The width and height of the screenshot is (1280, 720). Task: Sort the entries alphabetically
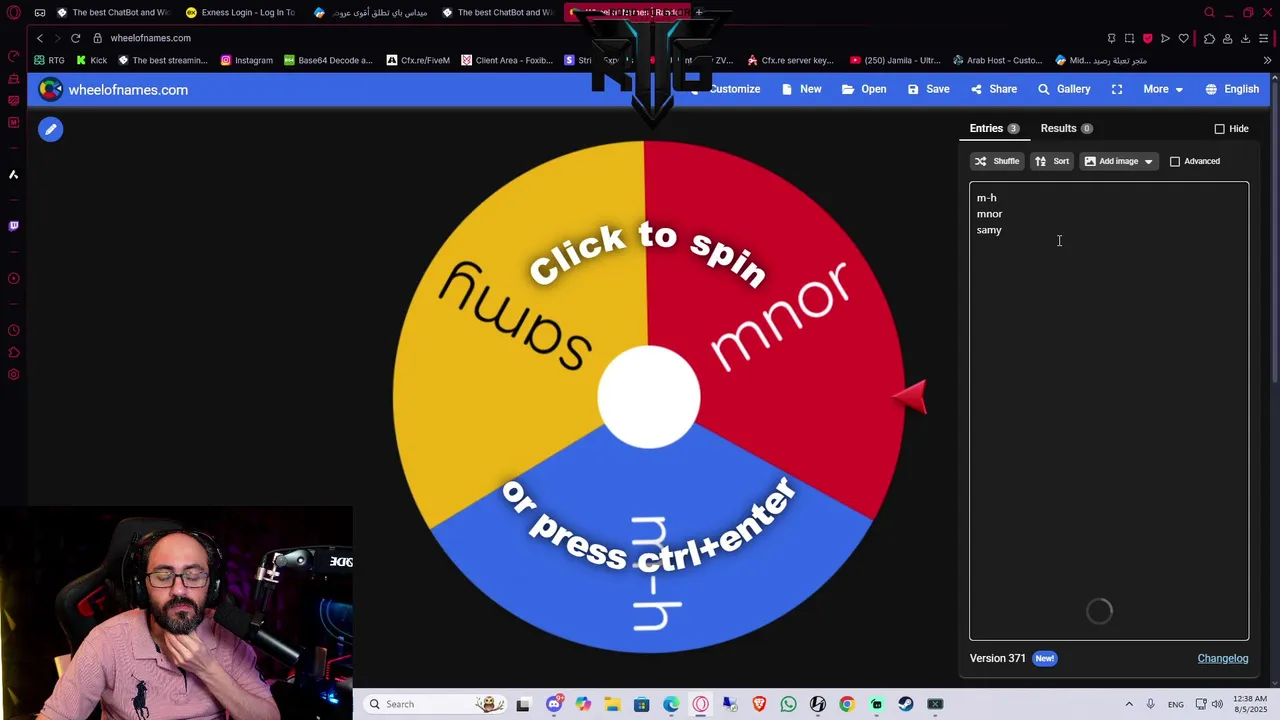[1052, 161]
